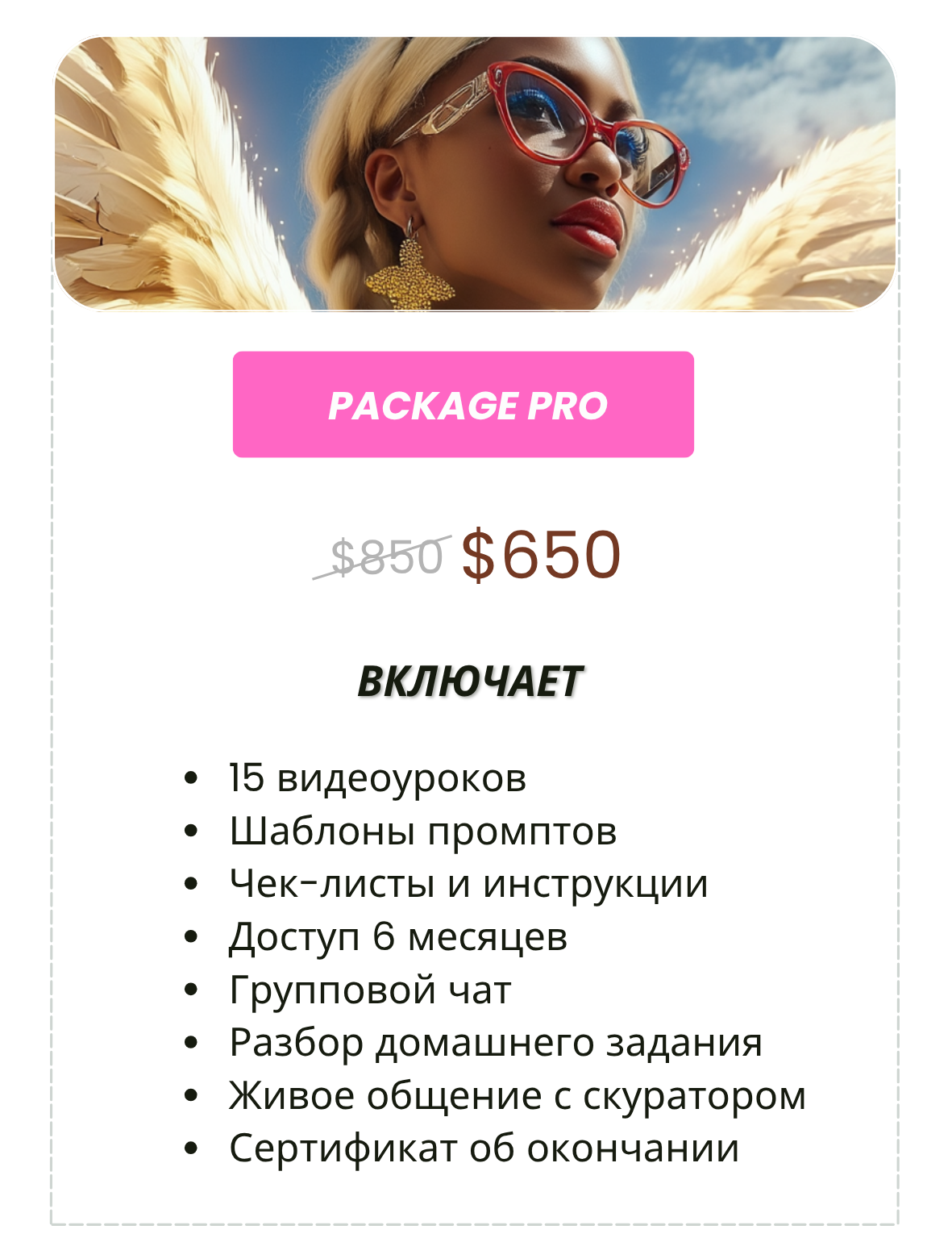Select Живое общение с скуратором item
The image size is (952, 1238).
coord(518,1096)
